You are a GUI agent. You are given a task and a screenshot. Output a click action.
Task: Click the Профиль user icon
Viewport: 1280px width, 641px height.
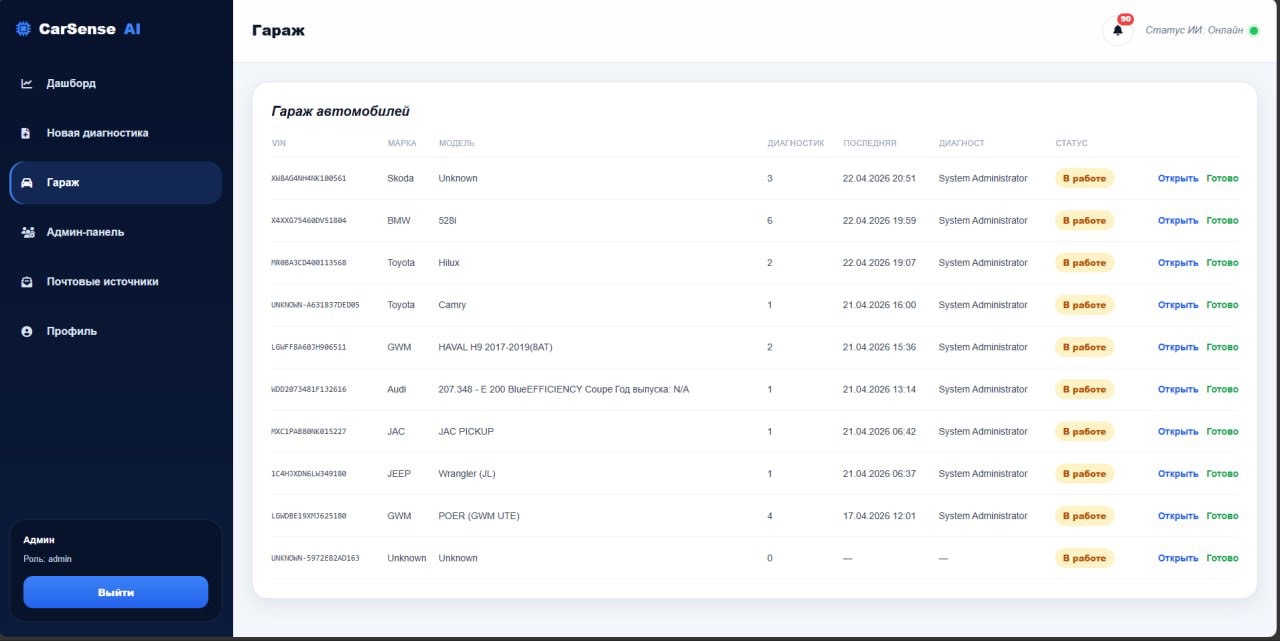(27, 331)
